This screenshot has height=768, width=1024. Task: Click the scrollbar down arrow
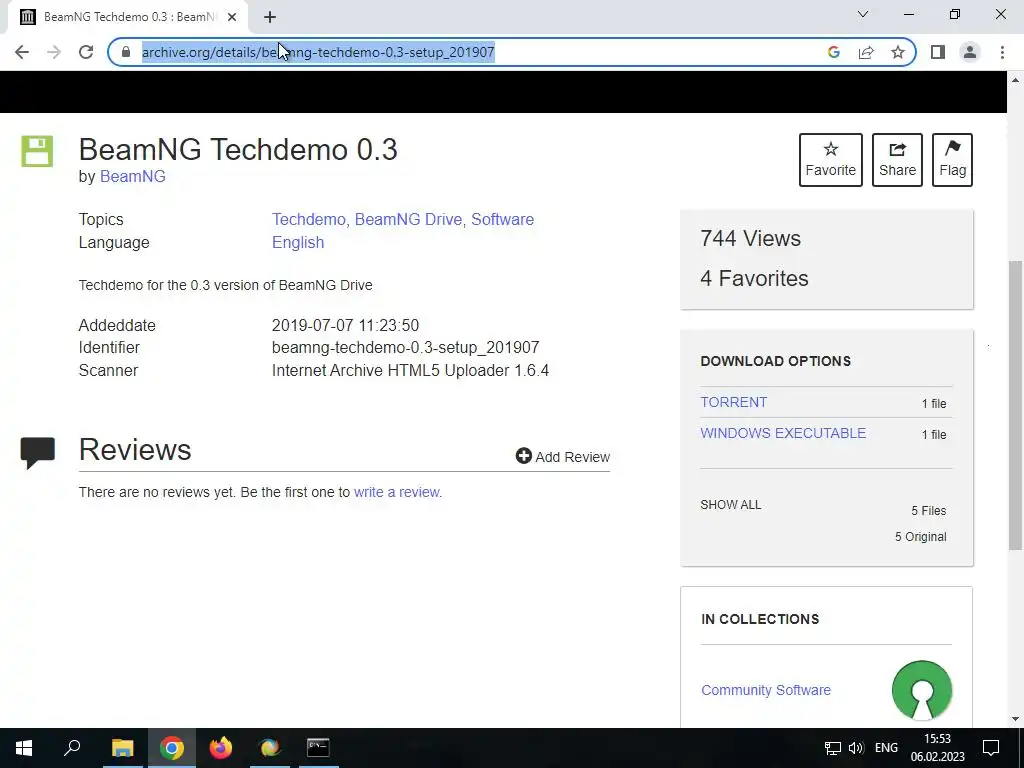tap(1015, 719)
